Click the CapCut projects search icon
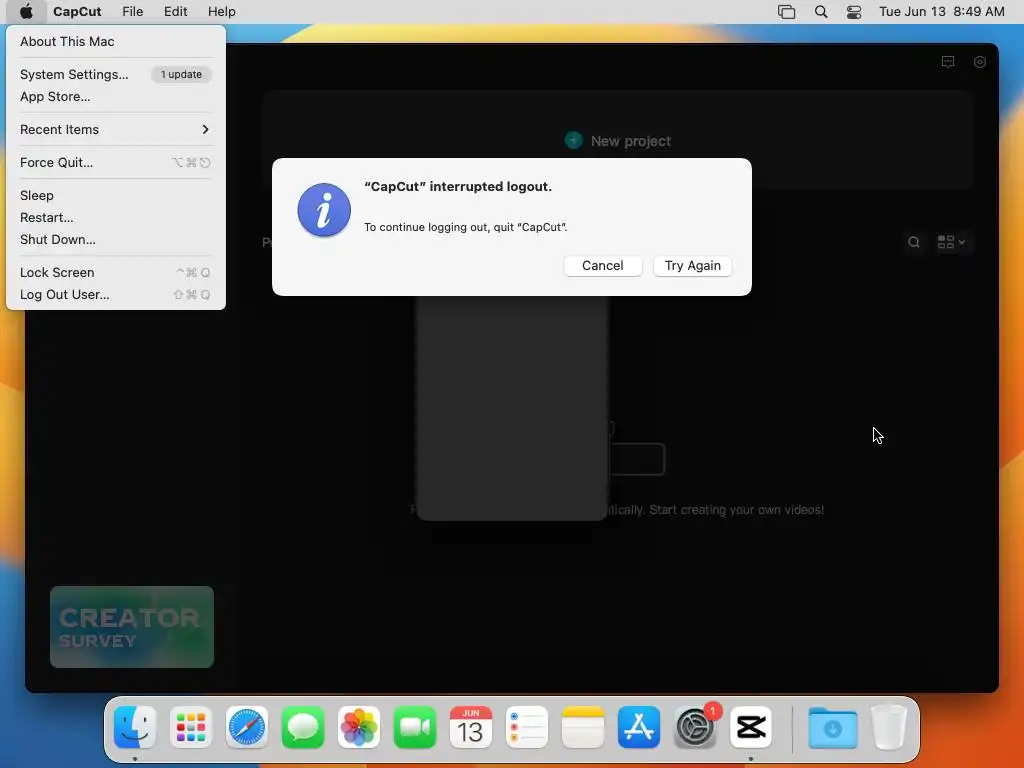This screenshot has width=1024, height=768. (914, 242)
